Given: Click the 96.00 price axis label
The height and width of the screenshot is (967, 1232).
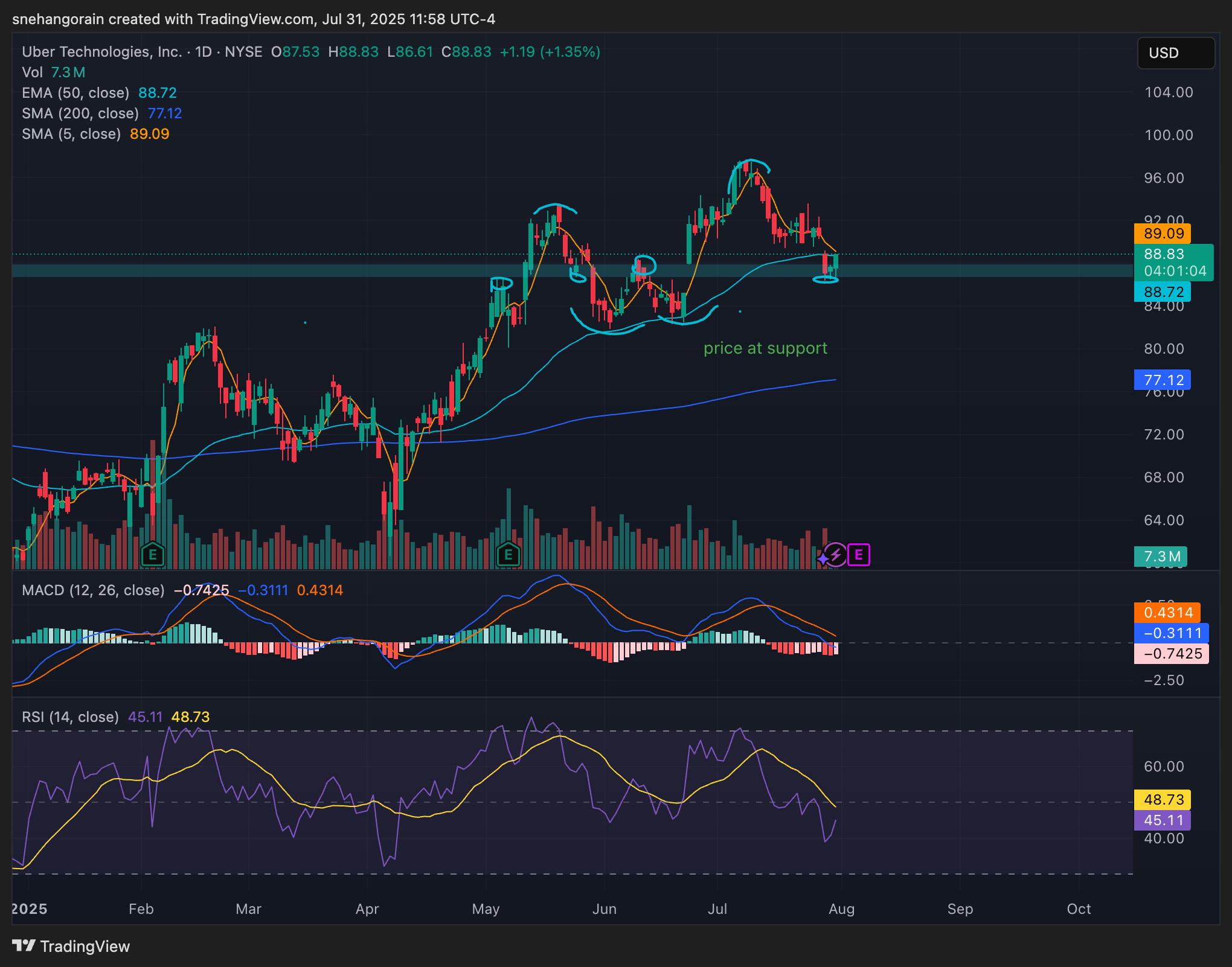Looking at the screenshot, I should 1164,178.
